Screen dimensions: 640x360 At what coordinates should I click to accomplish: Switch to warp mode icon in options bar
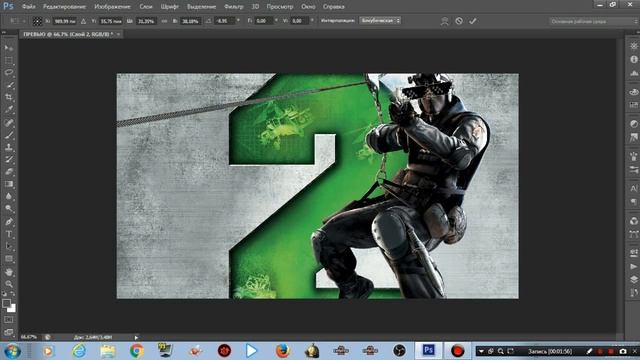click(x=444, y=21)
